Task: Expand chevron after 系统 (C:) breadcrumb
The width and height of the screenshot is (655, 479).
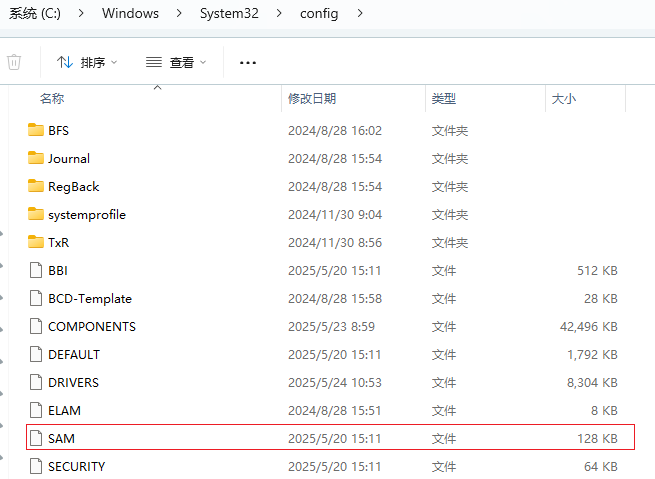Action: (x=81, y=13)
